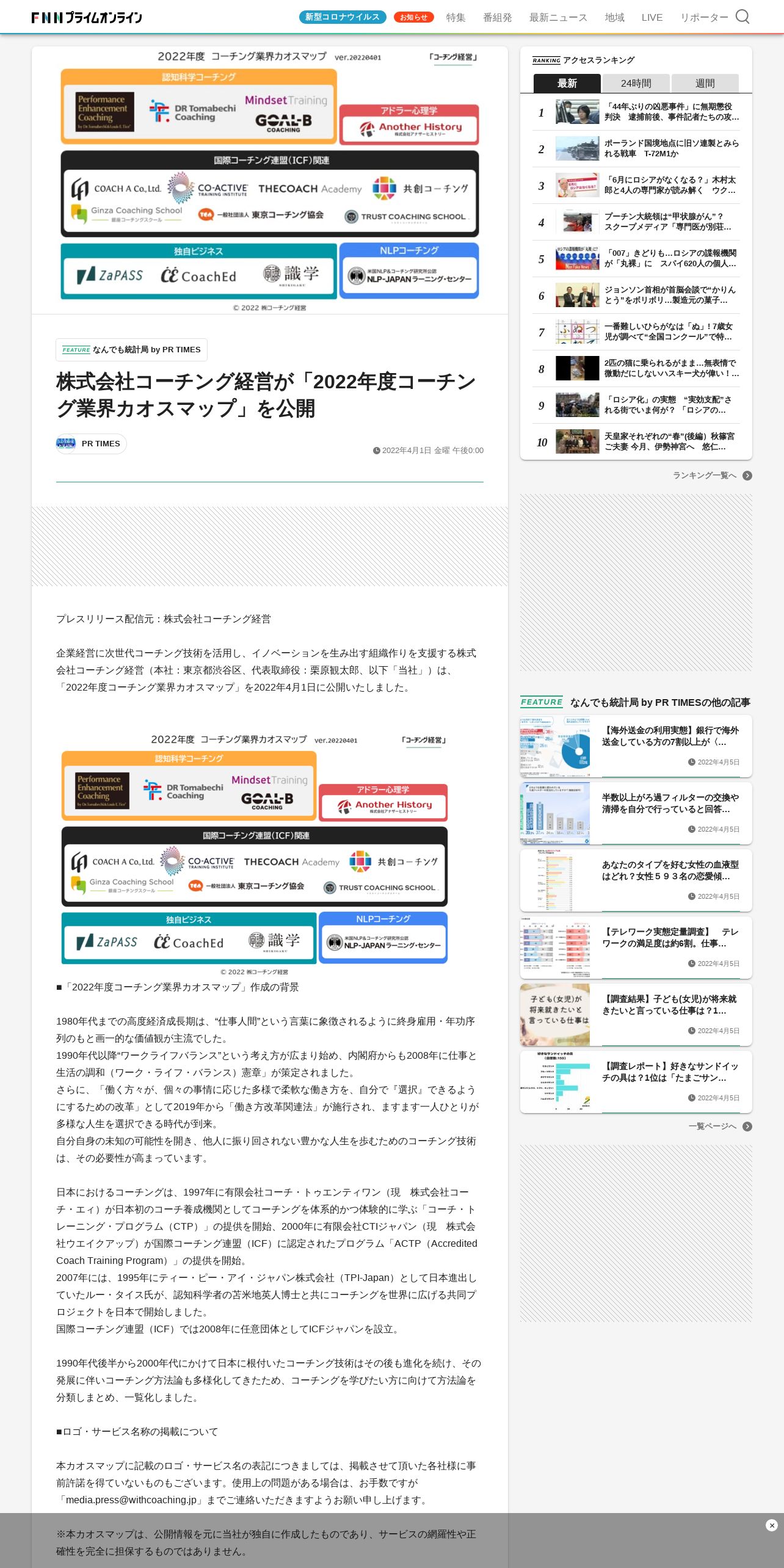The width and height of the screenshot is (784, 1568).
Task: Open the LIVE menu item
Action: click(x=652, y=17)
